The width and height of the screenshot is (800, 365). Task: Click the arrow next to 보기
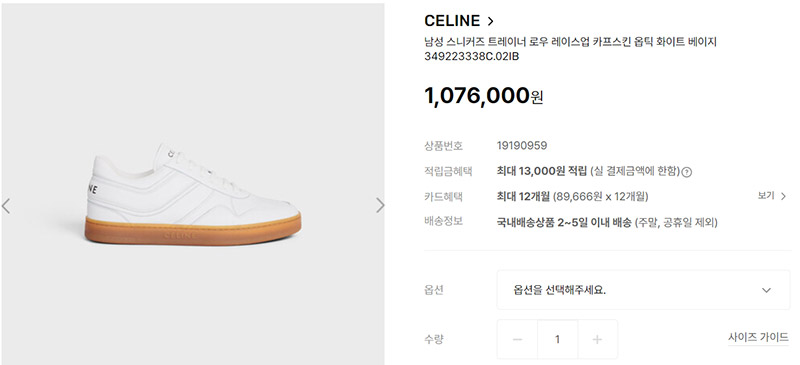tap(783, 196)
